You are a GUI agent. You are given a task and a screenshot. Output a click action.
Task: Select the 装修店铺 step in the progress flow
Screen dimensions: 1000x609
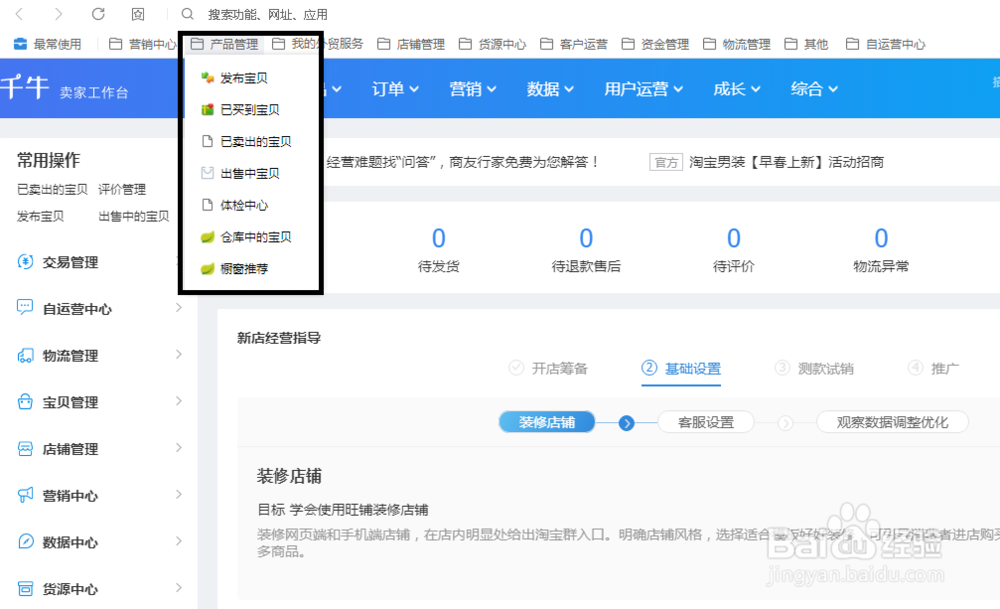[x=546, y=422]
